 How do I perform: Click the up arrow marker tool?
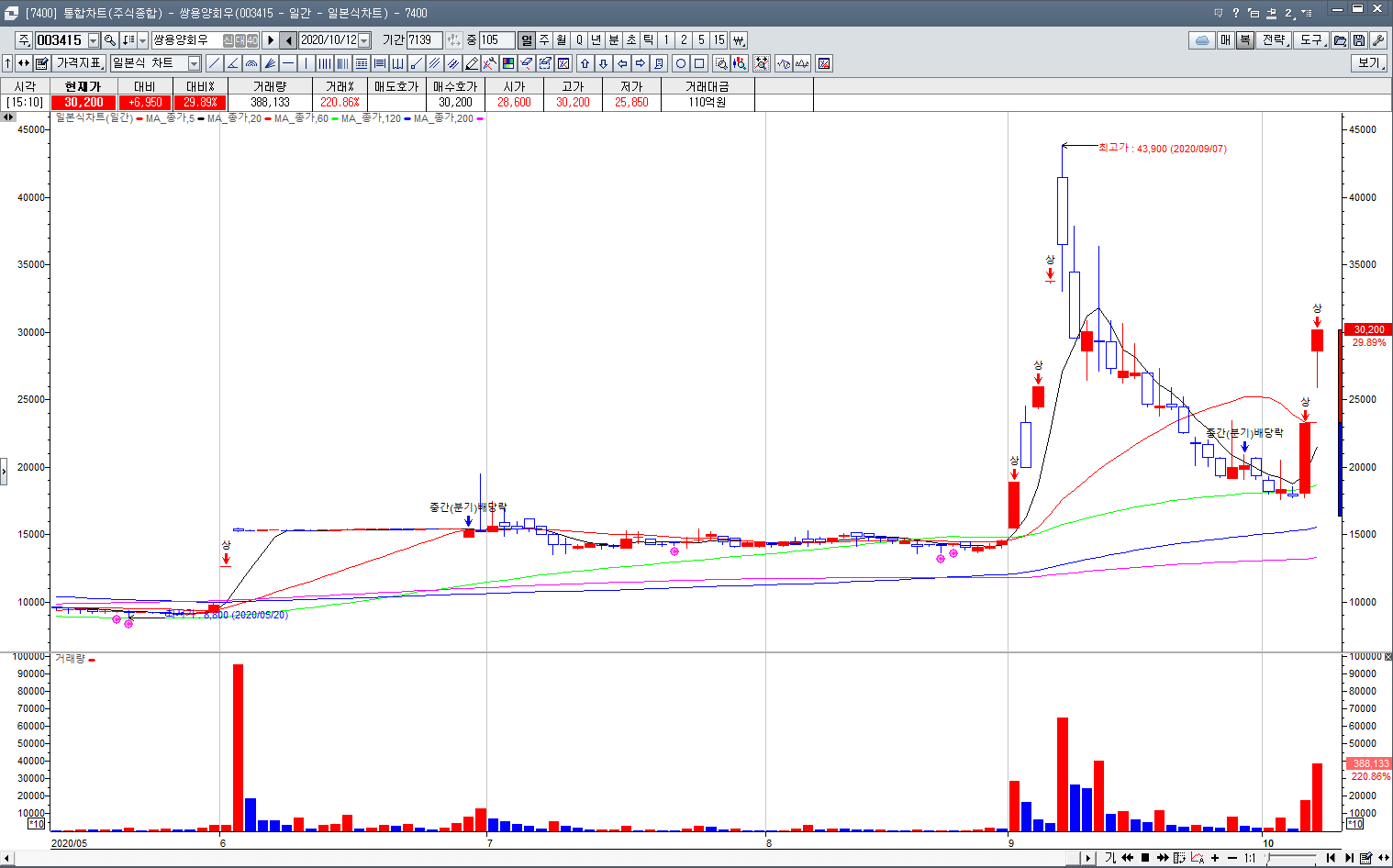click(585, 63)
